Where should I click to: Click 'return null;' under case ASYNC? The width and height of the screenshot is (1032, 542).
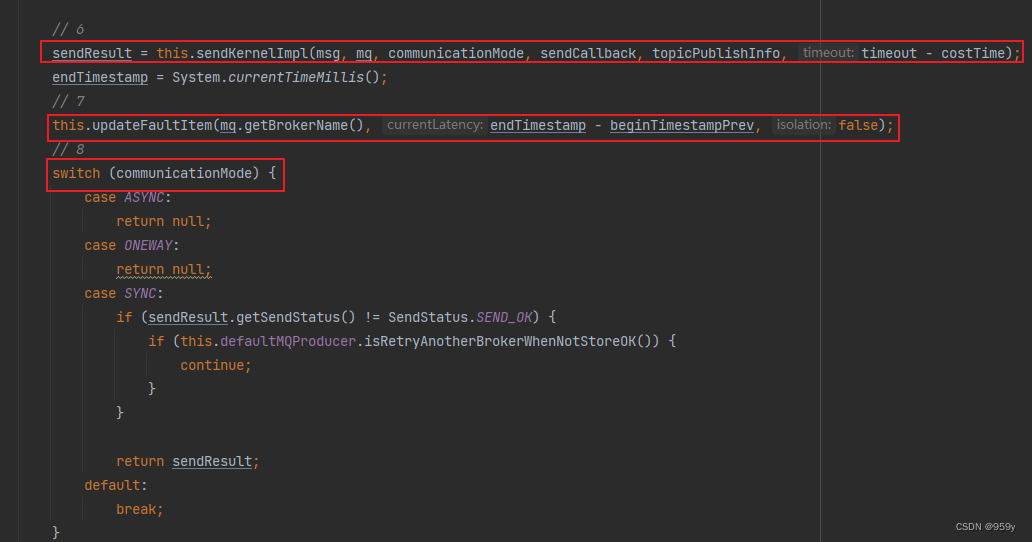(x=164, y=222)
